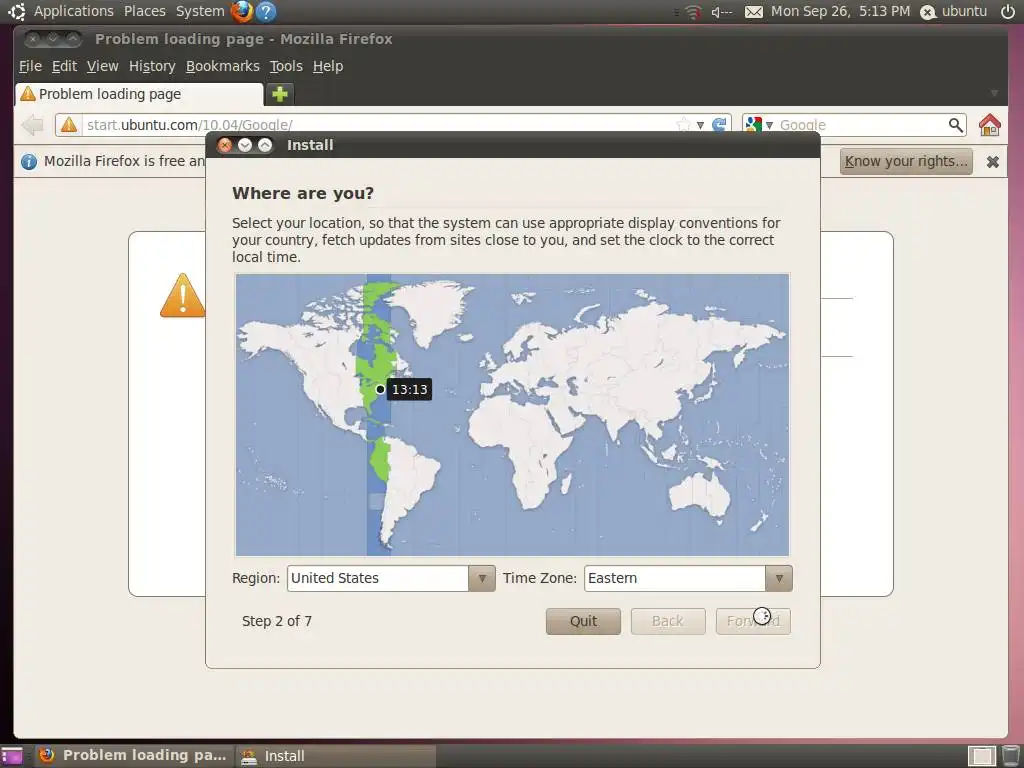This screenshot has width=1024, height=768.
Task: Dismiss the Firefox info bar
Action: coord(993,161)
